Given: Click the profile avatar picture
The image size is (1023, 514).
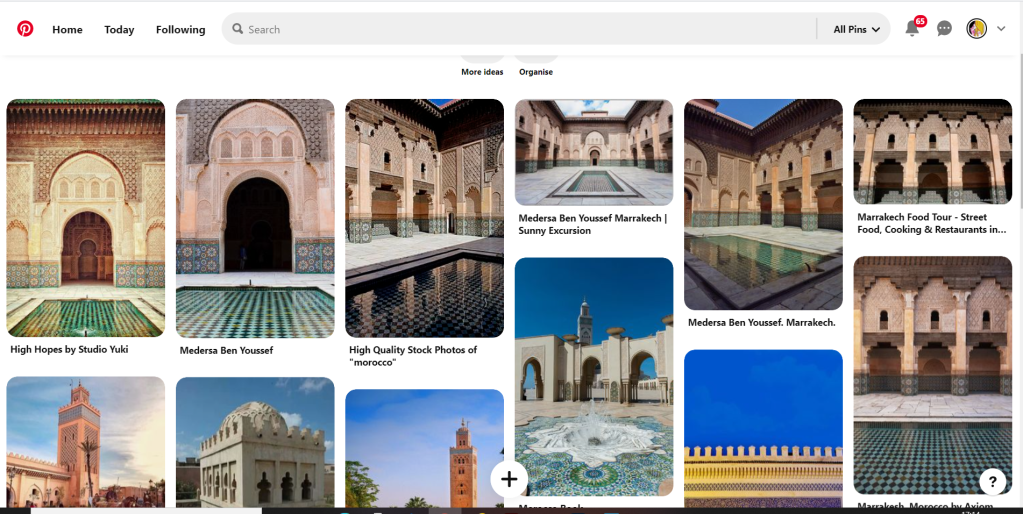Looking at the screenshot, I should [976, 29].
